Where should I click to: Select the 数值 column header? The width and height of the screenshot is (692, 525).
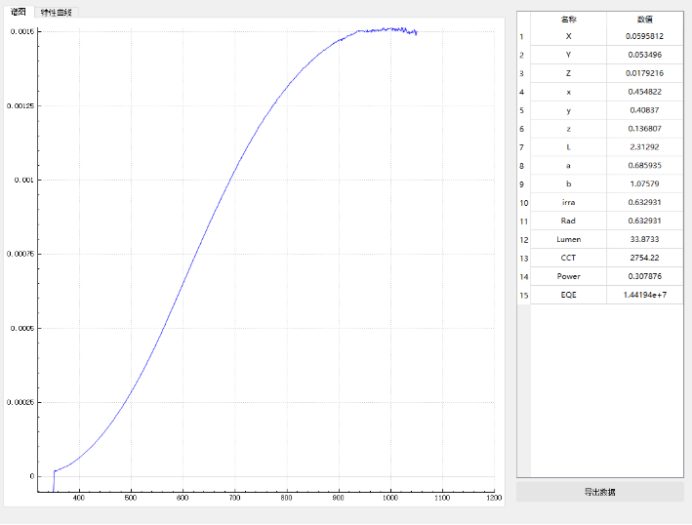coord(645,19)
